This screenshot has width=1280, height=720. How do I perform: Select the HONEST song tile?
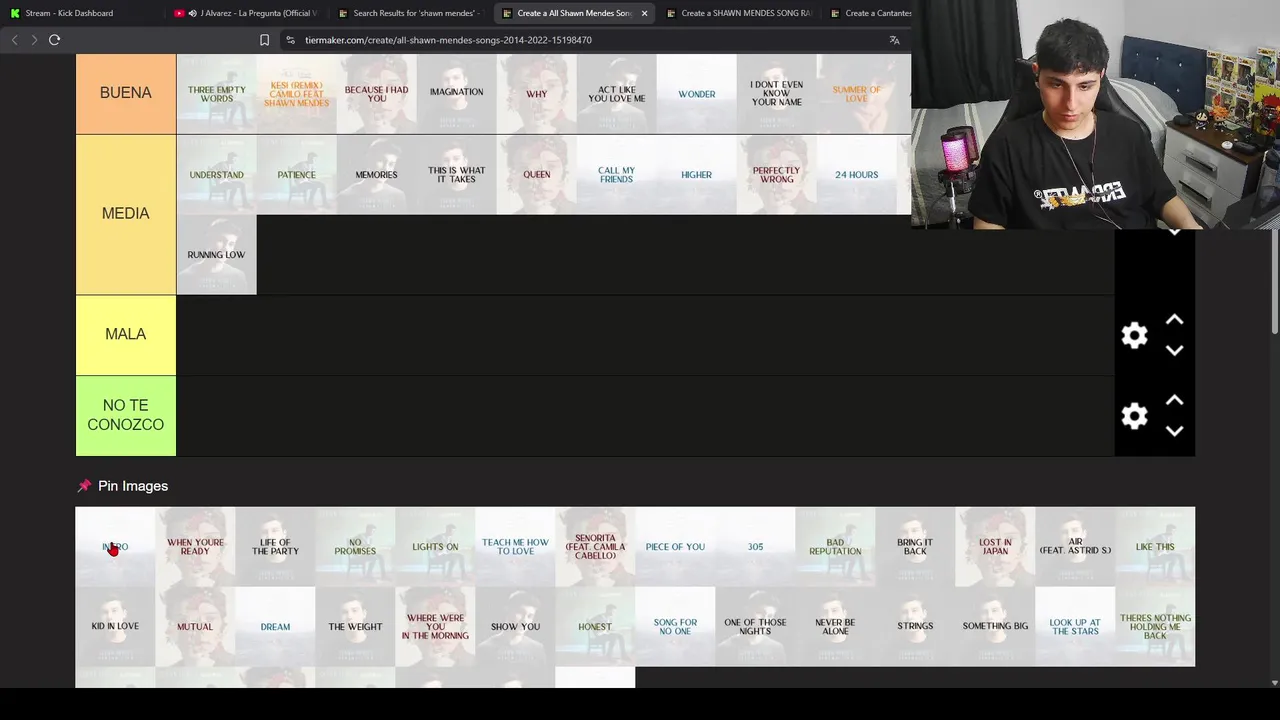[595, 627]
